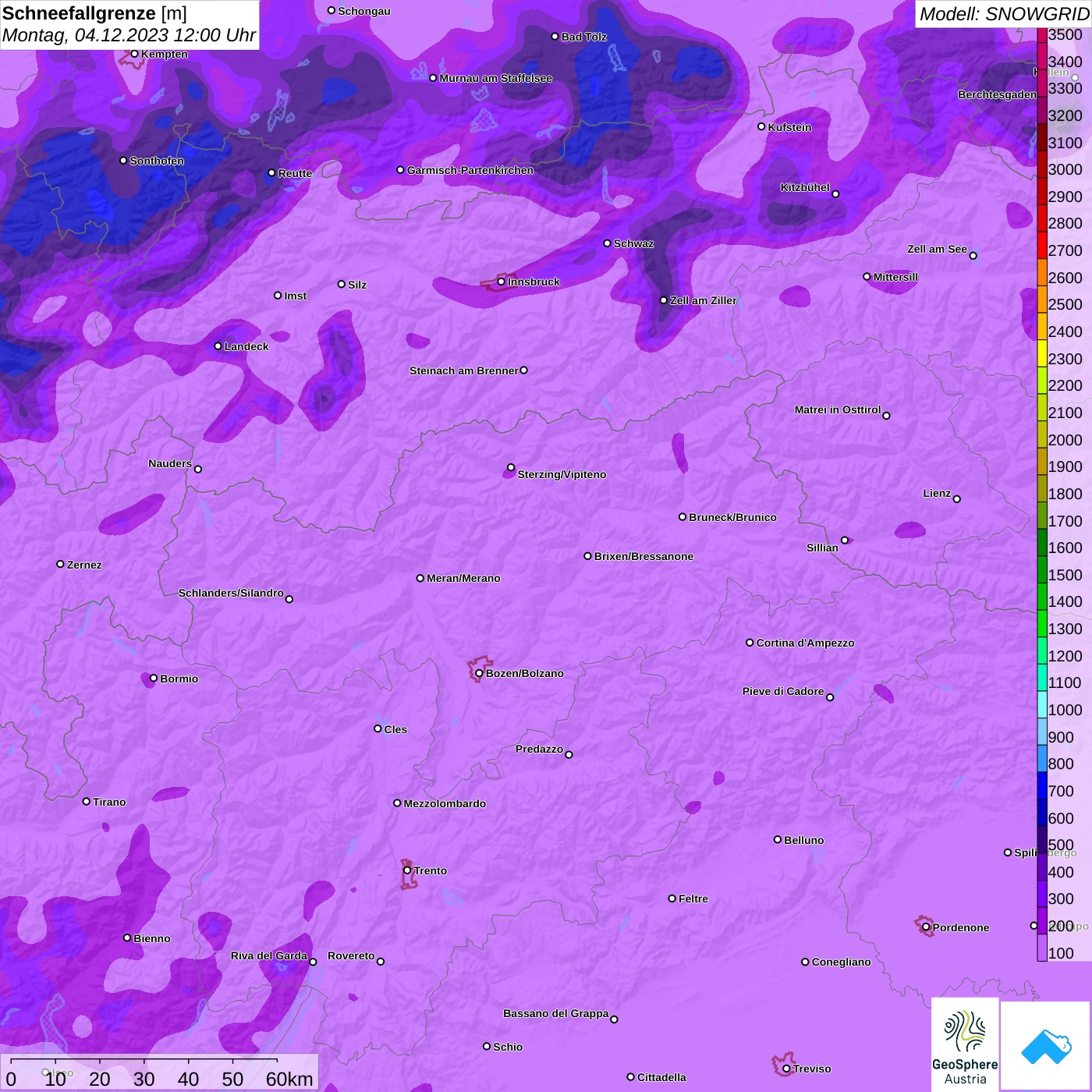Click the Sterzing/Vipiteno label
This screenshot has width=1092, height=1092.
562,474
